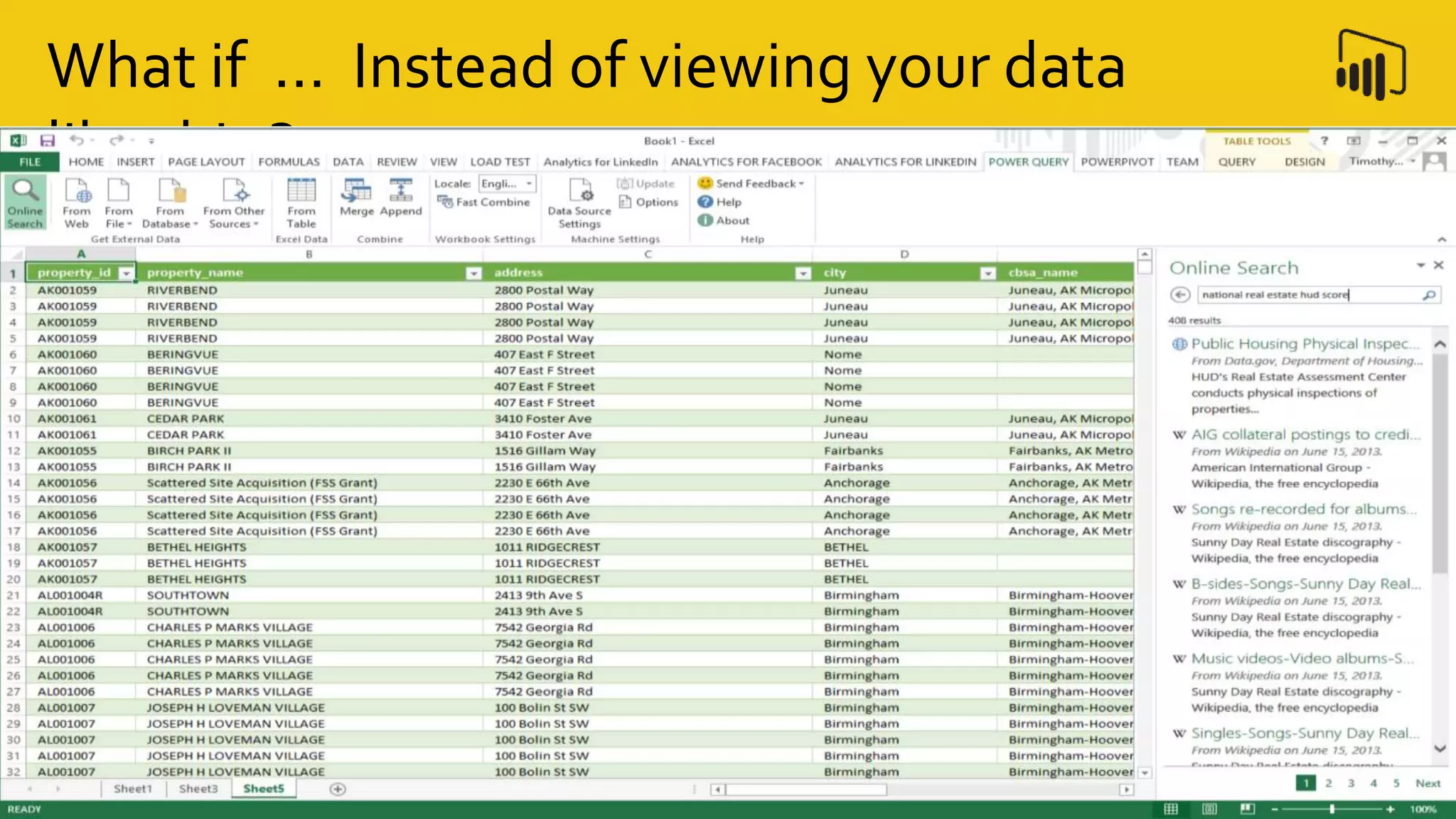This screenshot has width=1456, height=819.
Task: Click the From Web icon
Action: pos(77,203)
